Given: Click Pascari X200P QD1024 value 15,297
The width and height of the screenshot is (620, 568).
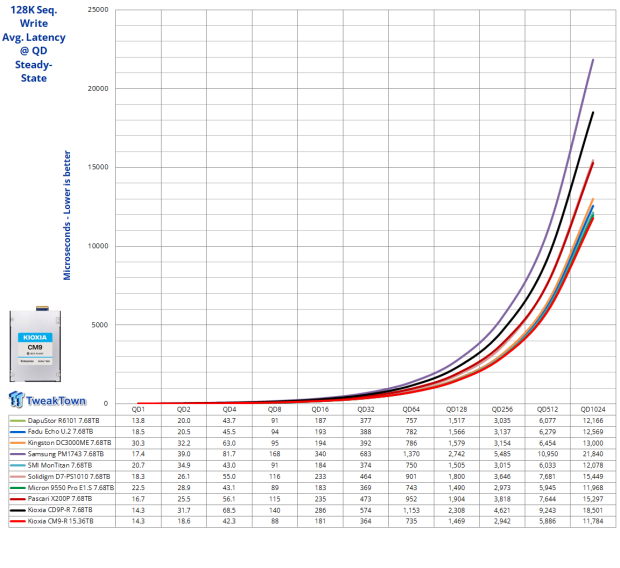Looking at the screenshot, I should [593, 499].
